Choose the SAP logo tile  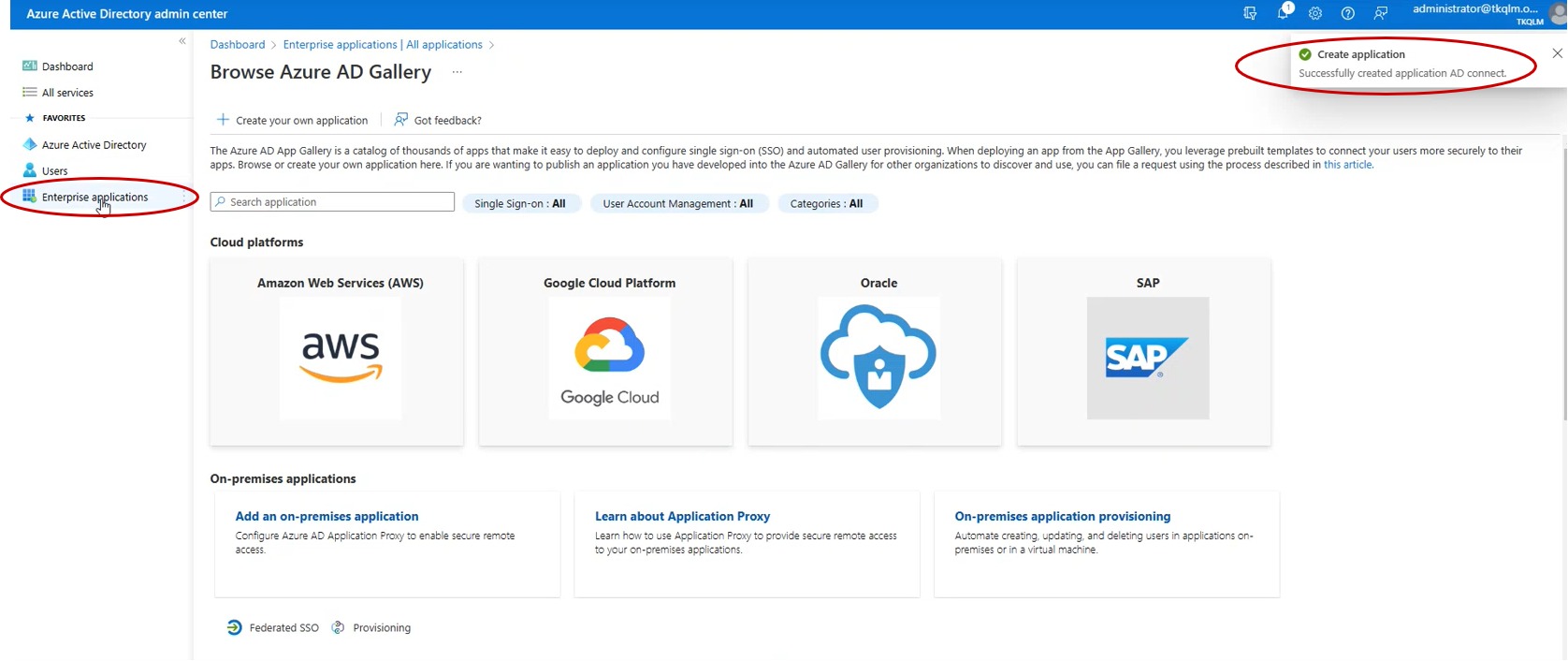click(x=1148, y=358)
